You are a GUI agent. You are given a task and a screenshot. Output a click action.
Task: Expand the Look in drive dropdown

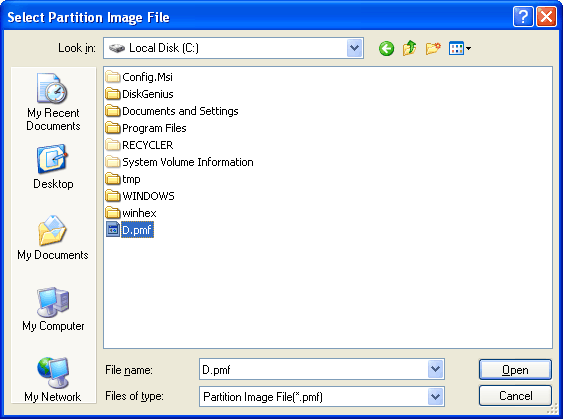click(354, 48)
